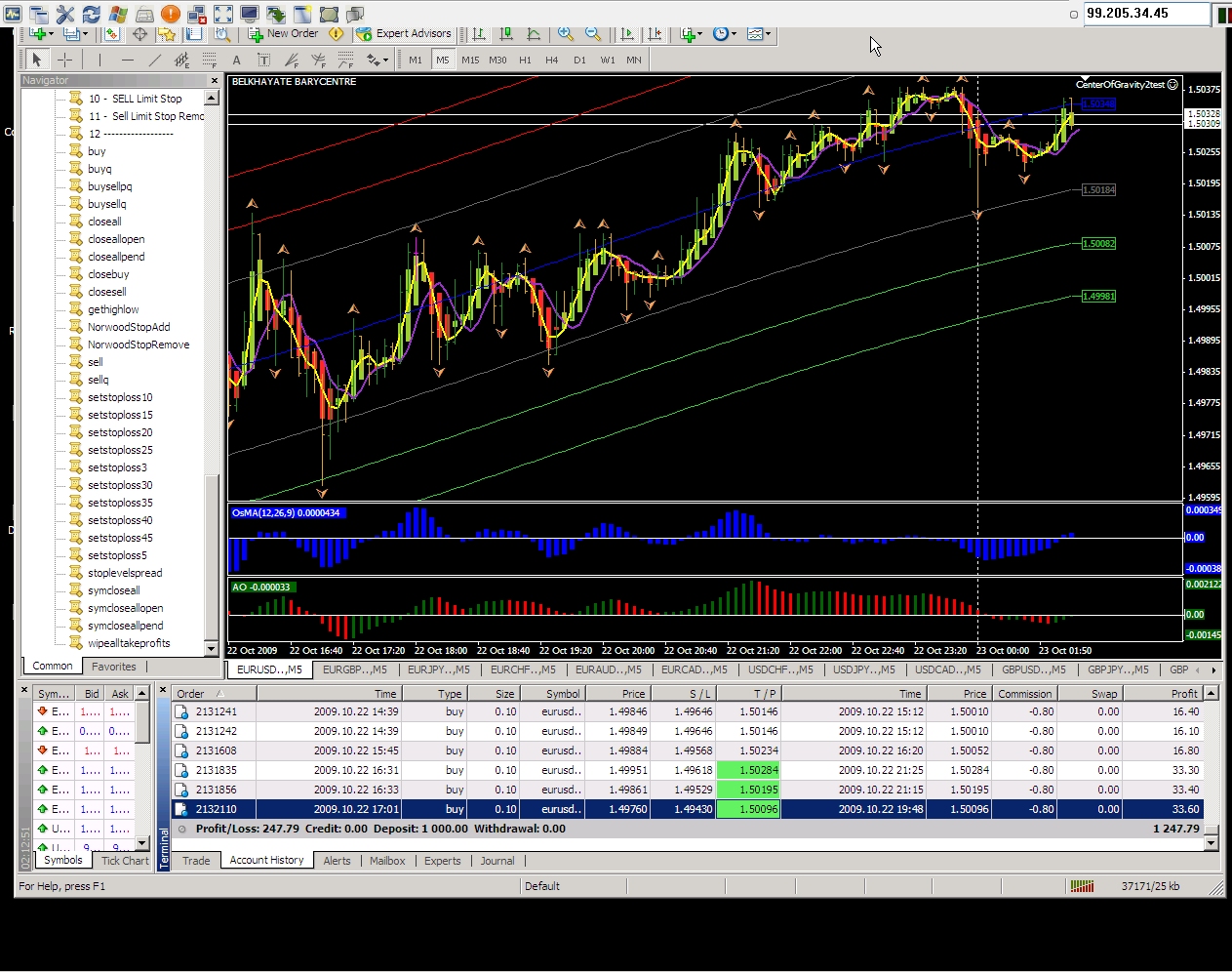
Task: Choose the Text (A) drawing tool
Action: click(x=236, y=61)
